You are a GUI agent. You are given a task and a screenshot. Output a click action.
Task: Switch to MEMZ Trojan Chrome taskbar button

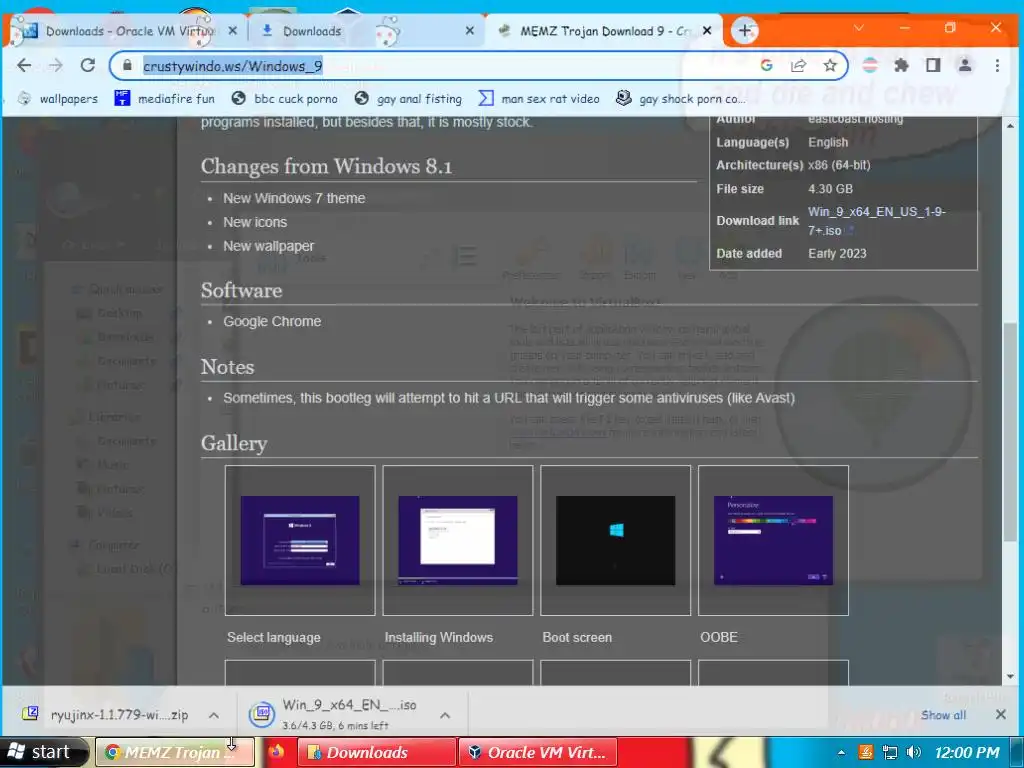coord(174,752)
